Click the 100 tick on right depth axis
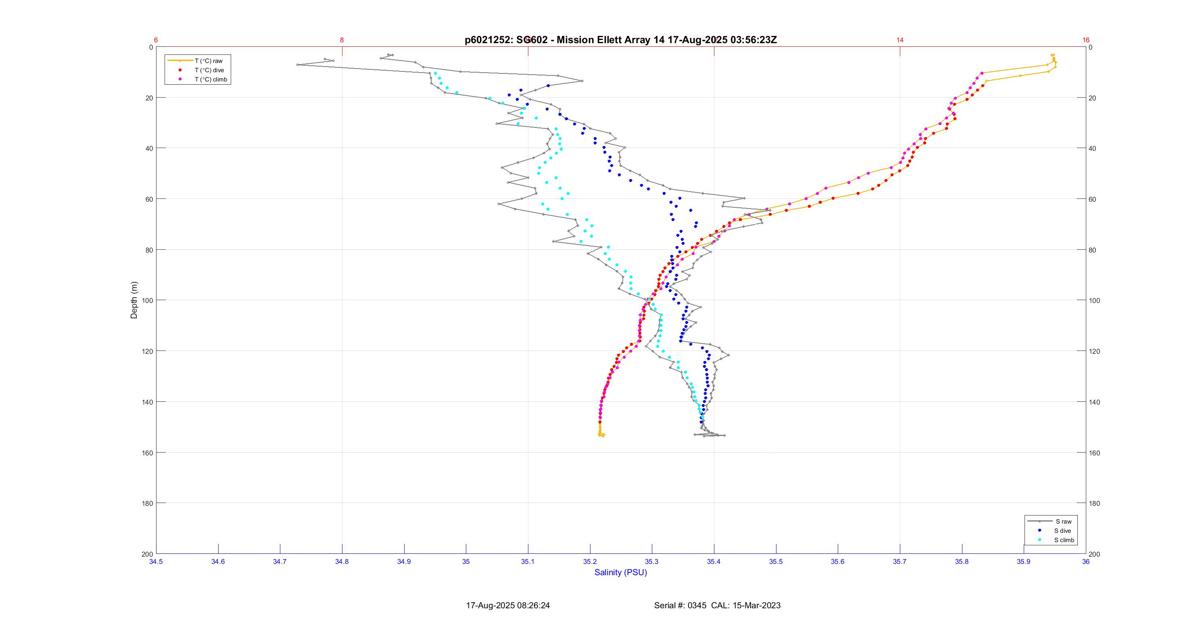 click(1095, 300)
